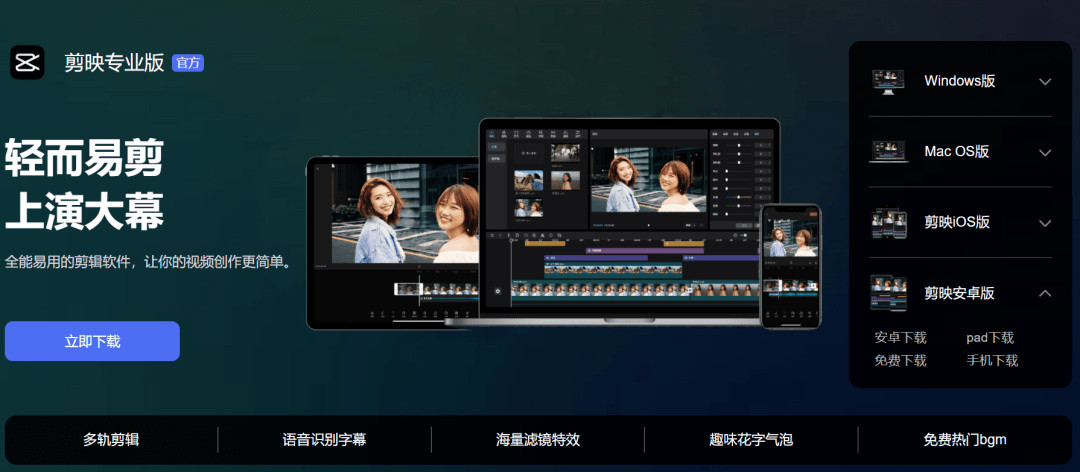Expand the Mac OS版 chevron
Image resolution: width=1080 pixels, height=472 pixels.
click(1045, 152)
